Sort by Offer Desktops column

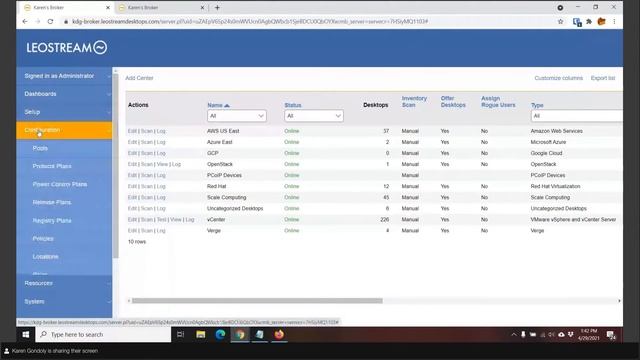point(453,102)
